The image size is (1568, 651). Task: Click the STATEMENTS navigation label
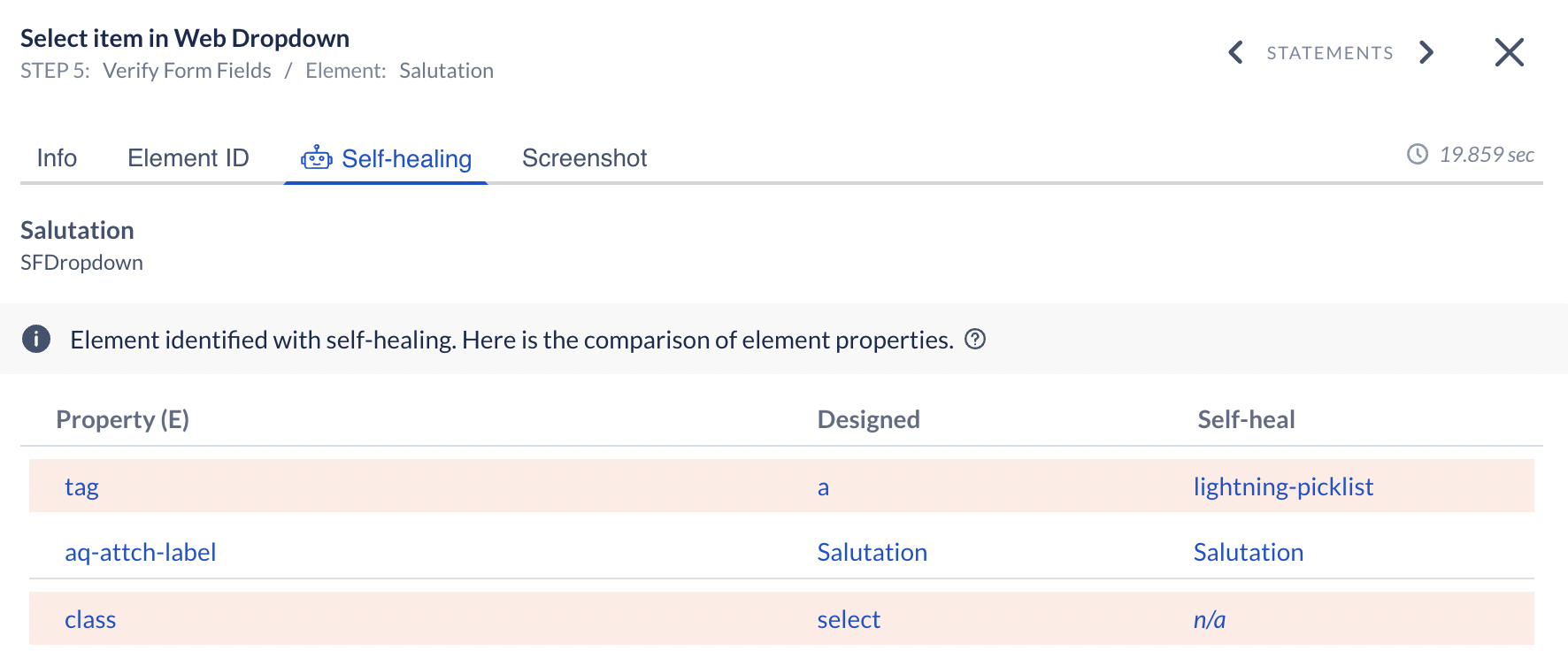click(1329, 53)
